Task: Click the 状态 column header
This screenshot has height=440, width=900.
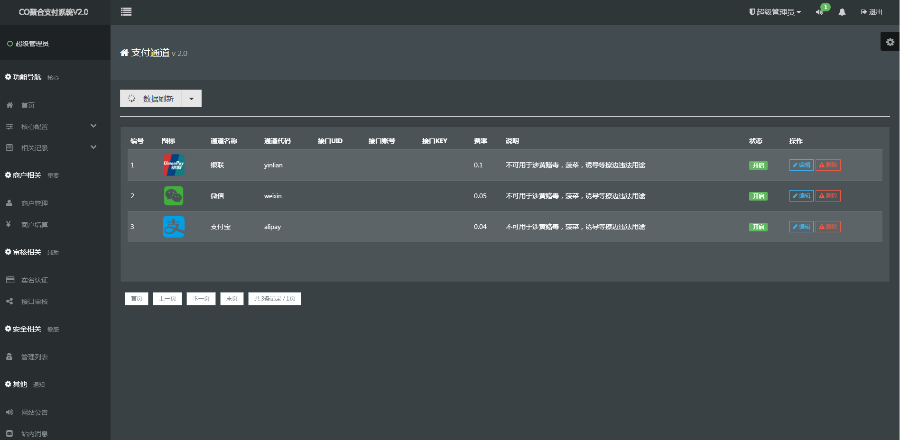Action: point(755,141)
